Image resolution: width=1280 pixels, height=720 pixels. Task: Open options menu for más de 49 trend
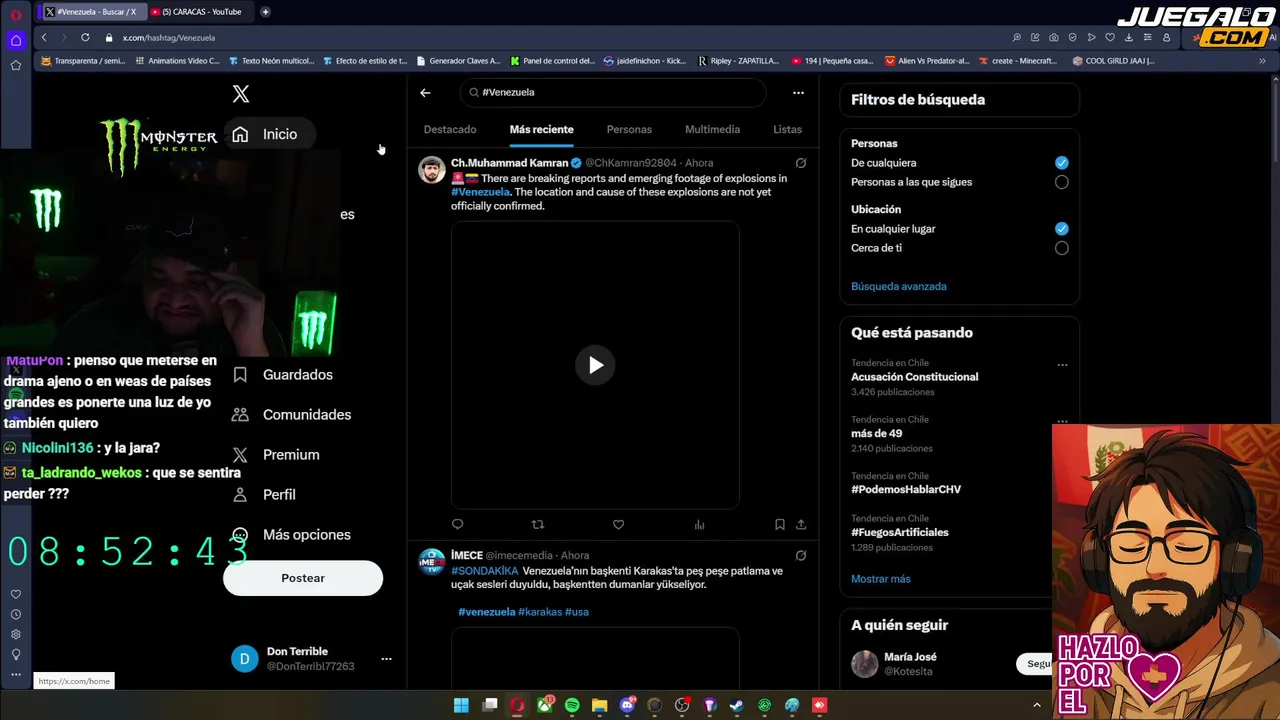point(1062,420)
